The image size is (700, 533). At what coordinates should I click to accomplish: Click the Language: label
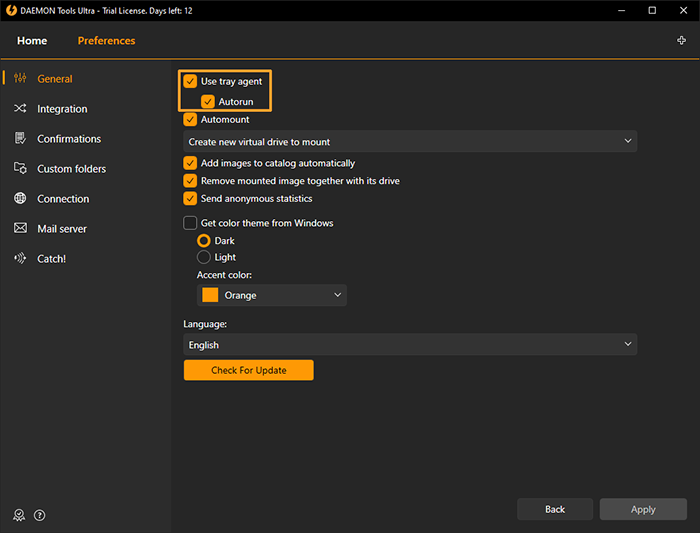205,324
